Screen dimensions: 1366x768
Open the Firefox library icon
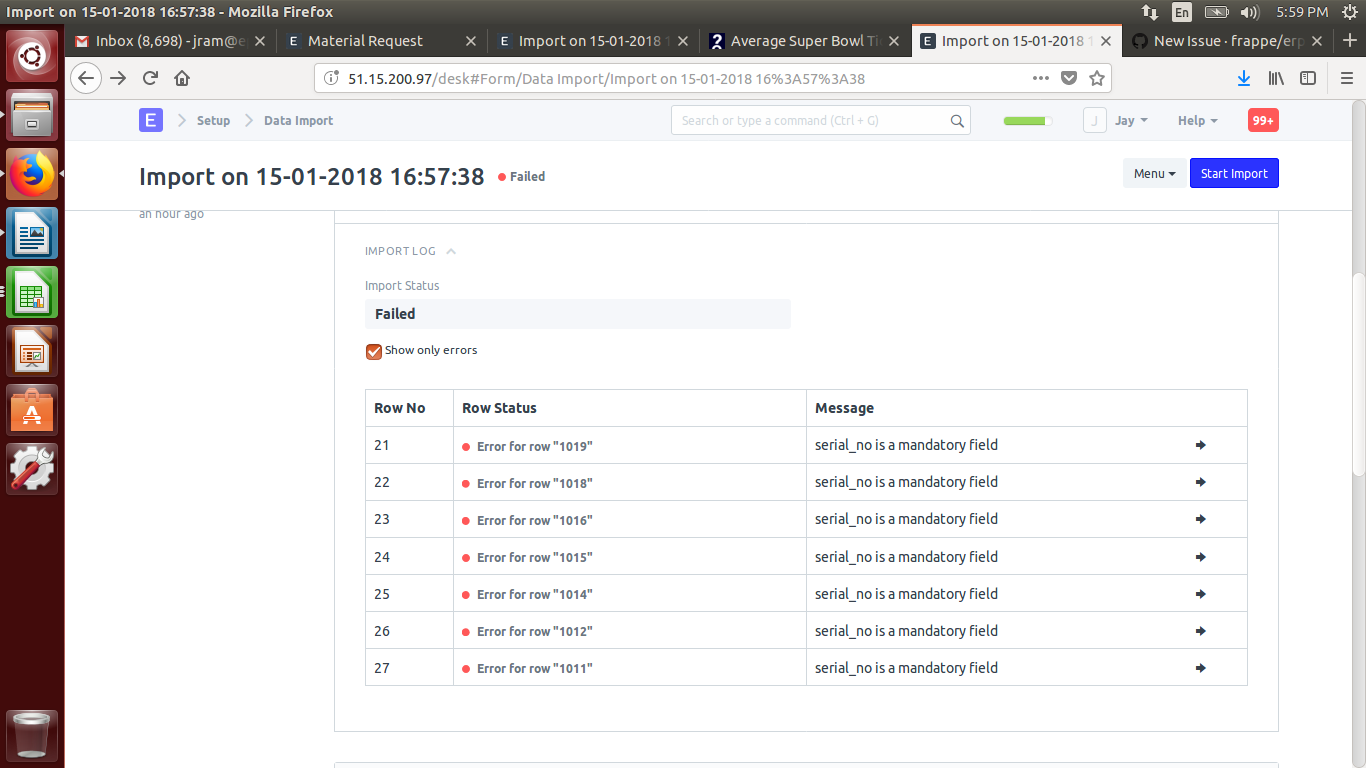click(1276, 78)
